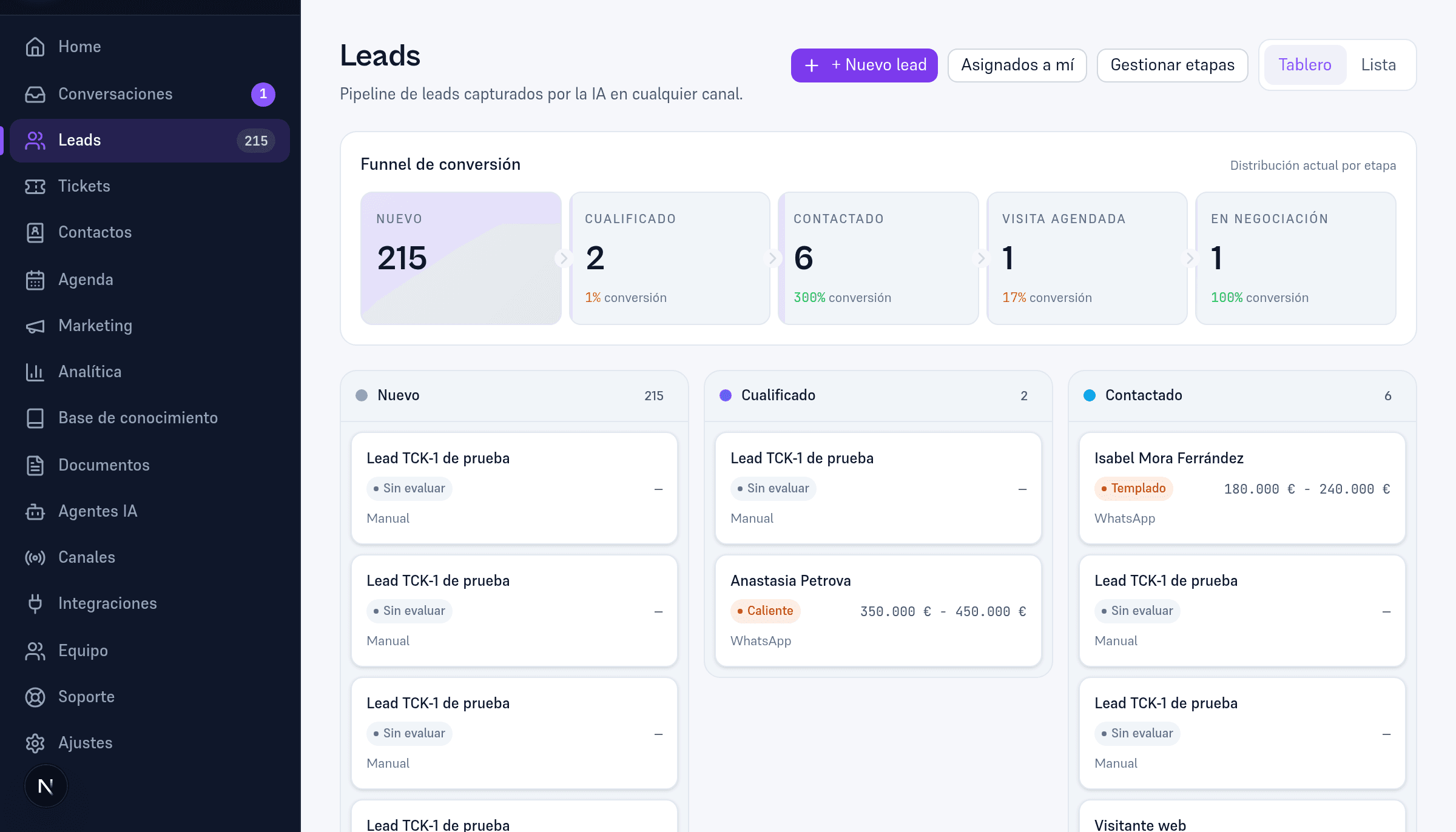Open Isabel Mora Ferrández lead card
This screenshot has height=832, width=1456.
1242,488
